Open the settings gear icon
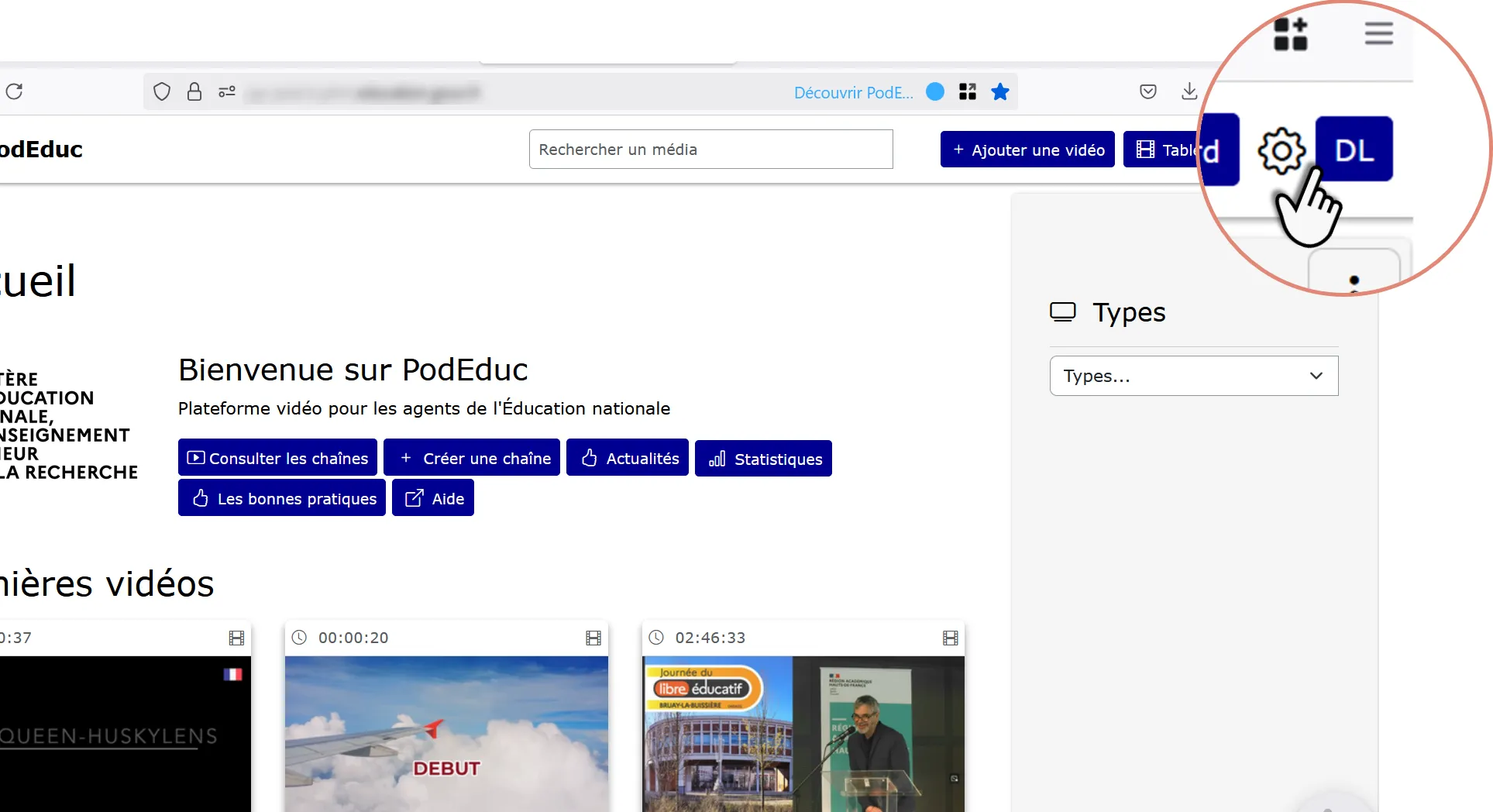Image resolution: width=1493 pixels, height=812 pixels. [x=1281, y=151]
